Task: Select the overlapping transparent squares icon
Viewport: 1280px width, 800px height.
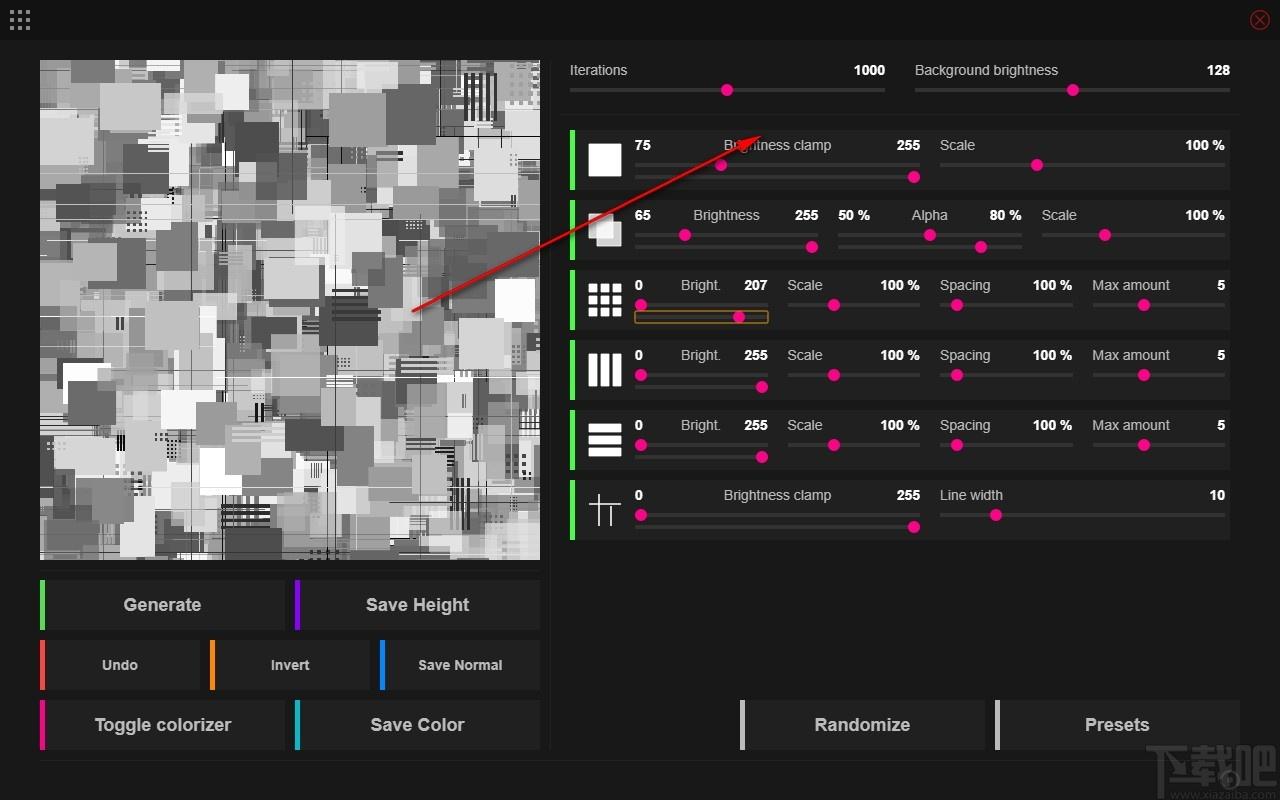Action: click(x=605, y=230)
